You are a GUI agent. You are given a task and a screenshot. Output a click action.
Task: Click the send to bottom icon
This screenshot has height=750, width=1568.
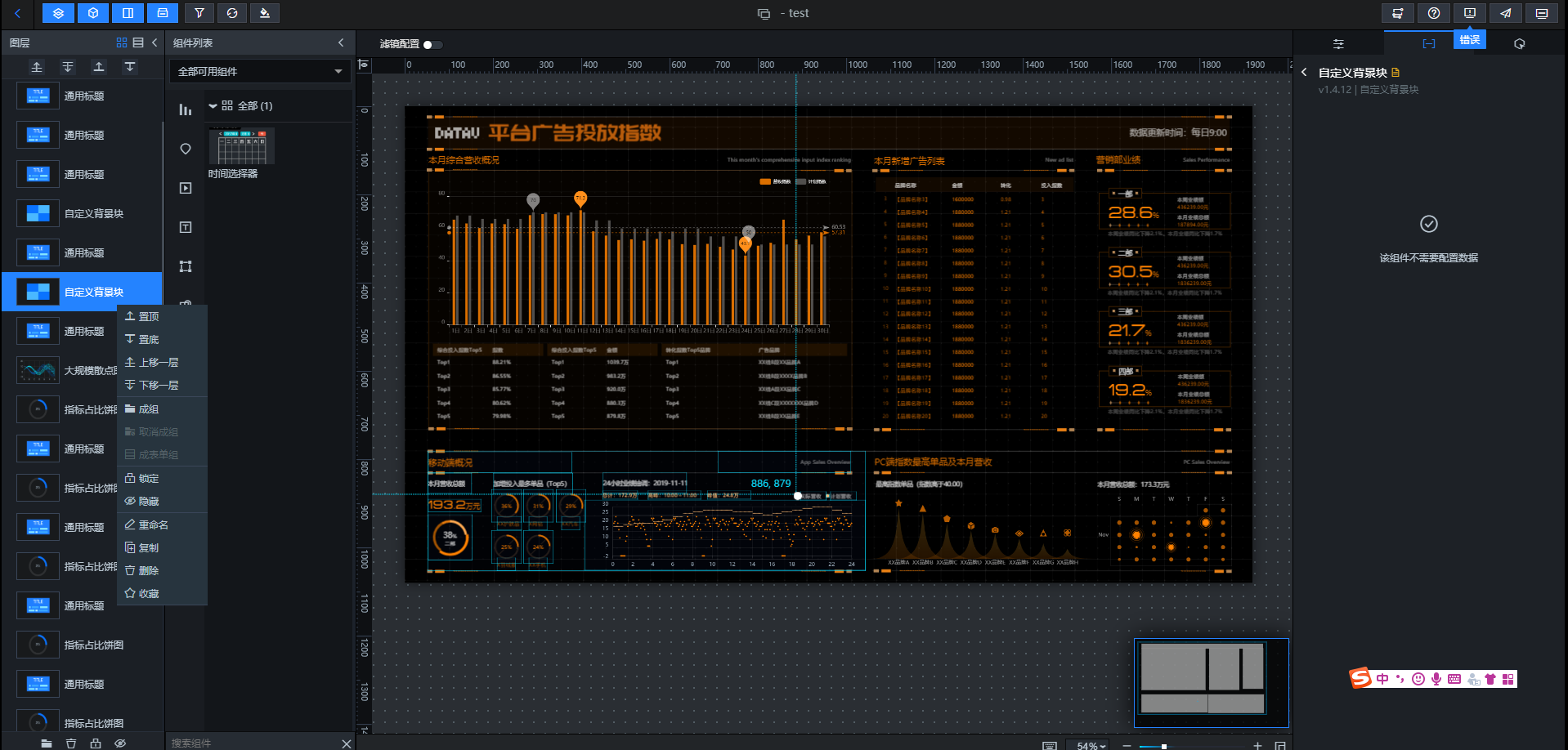(130, 67)
